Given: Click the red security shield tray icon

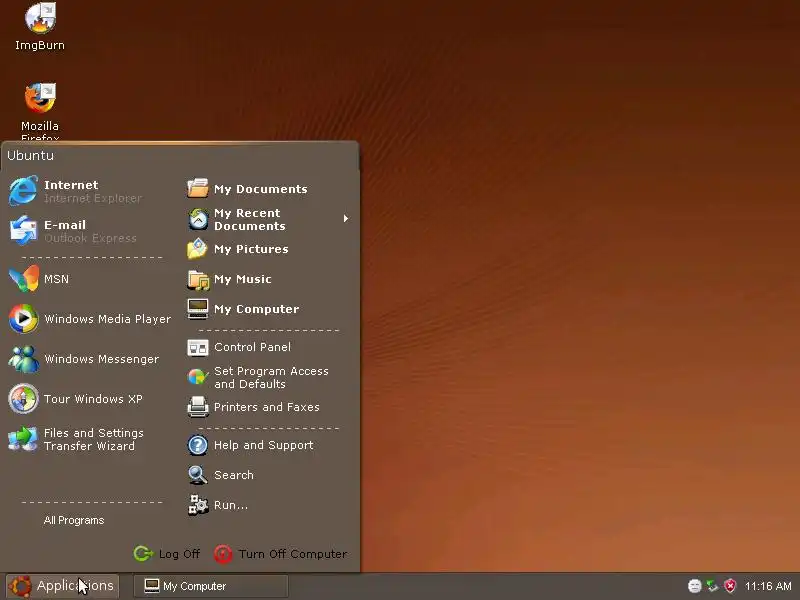Looking at the screenshot, I should [731, 586].
